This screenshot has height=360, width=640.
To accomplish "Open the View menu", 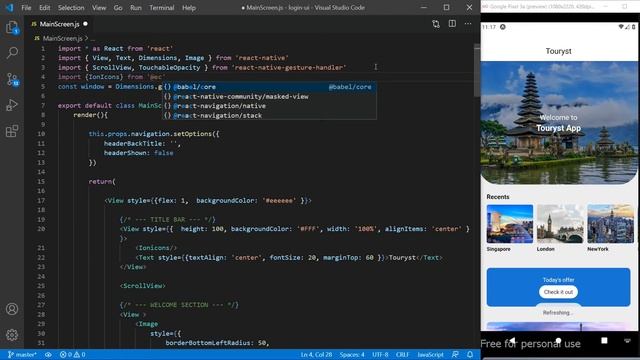I will click(99, 8).
